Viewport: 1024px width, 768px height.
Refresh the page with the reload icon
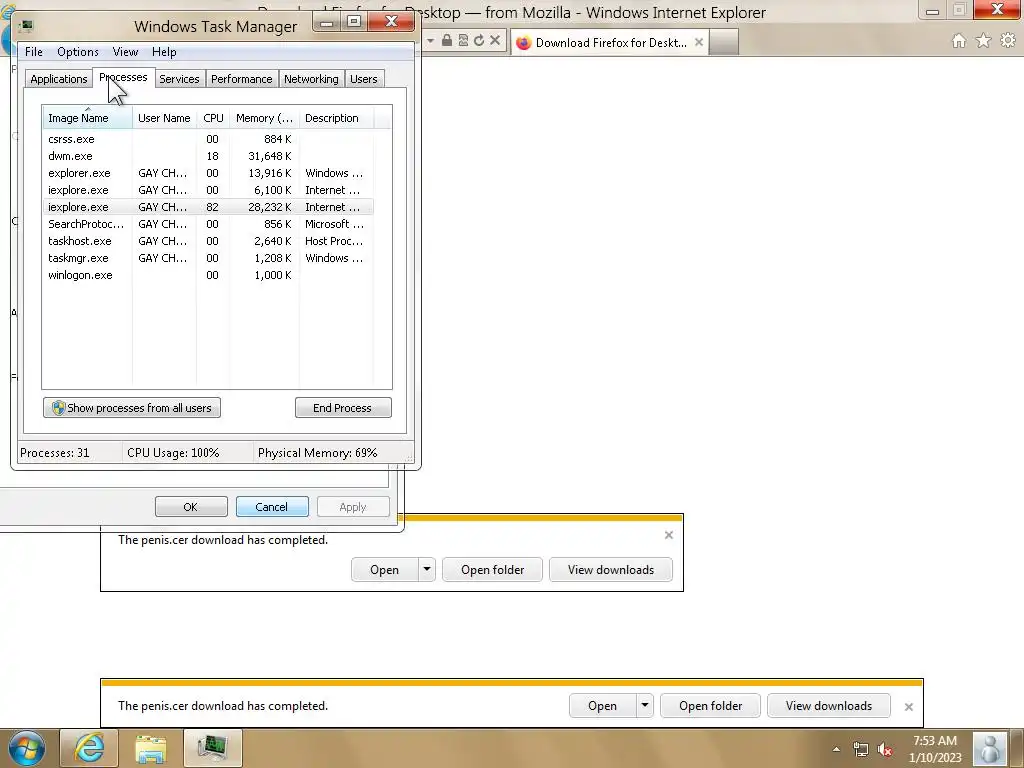click(x=479, y=40)
